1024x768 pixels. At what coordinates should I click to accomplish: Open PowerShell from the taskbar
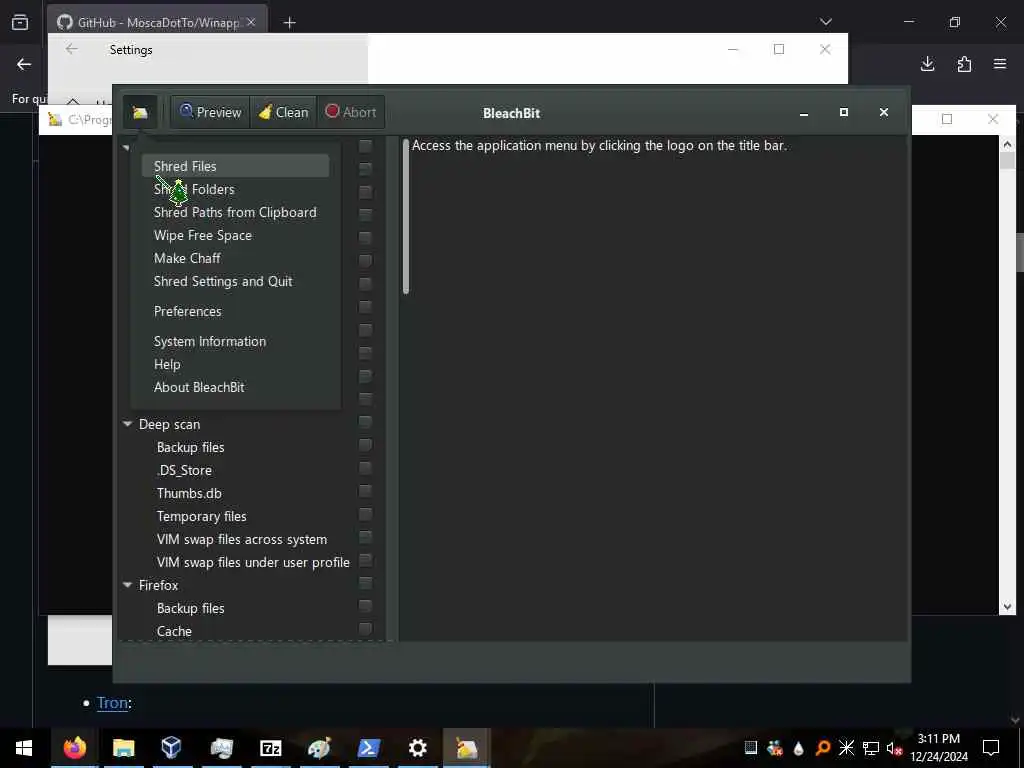tap(368, 748)
